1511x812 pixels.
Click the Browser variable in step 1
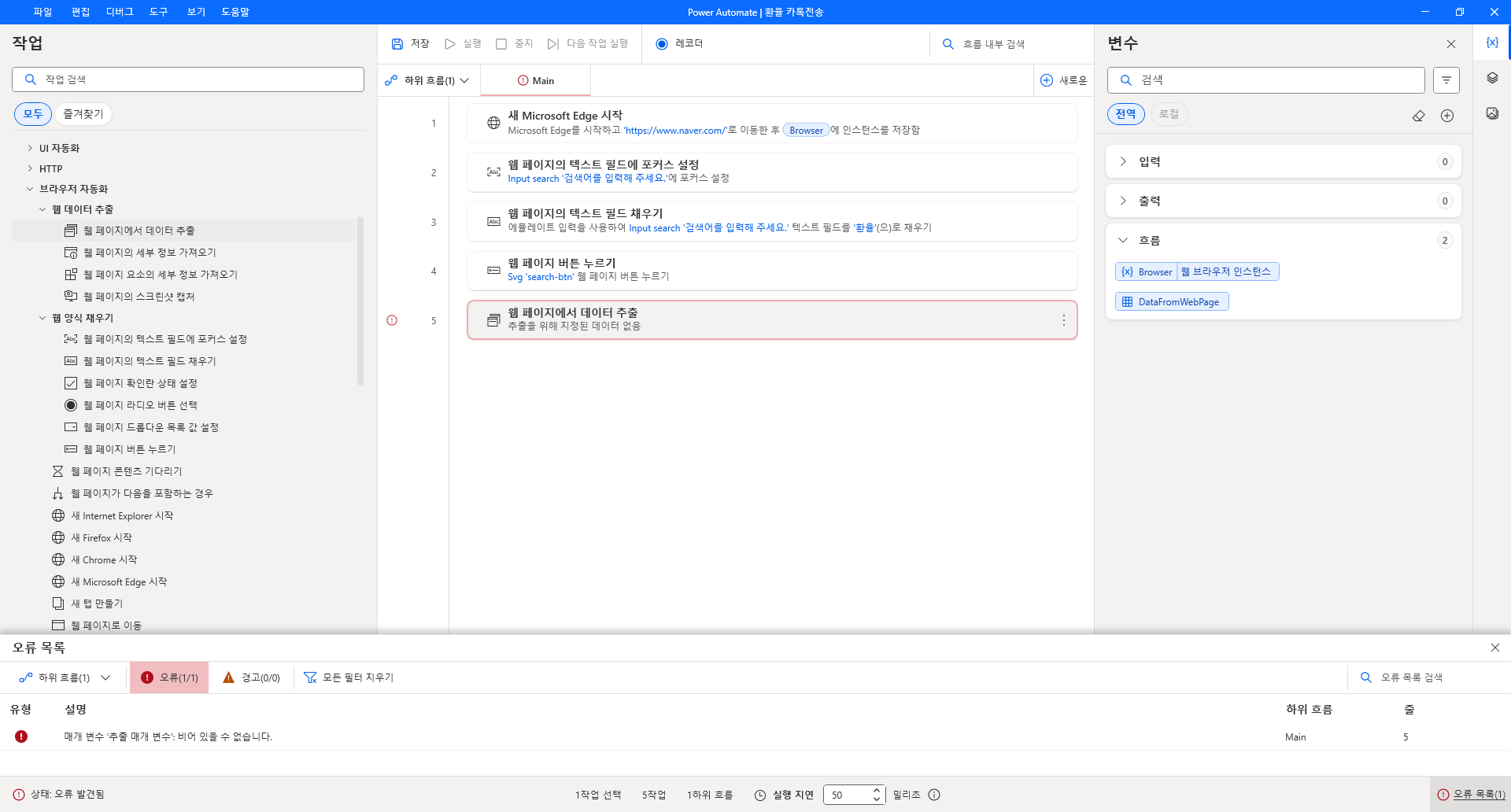[806, 131]
